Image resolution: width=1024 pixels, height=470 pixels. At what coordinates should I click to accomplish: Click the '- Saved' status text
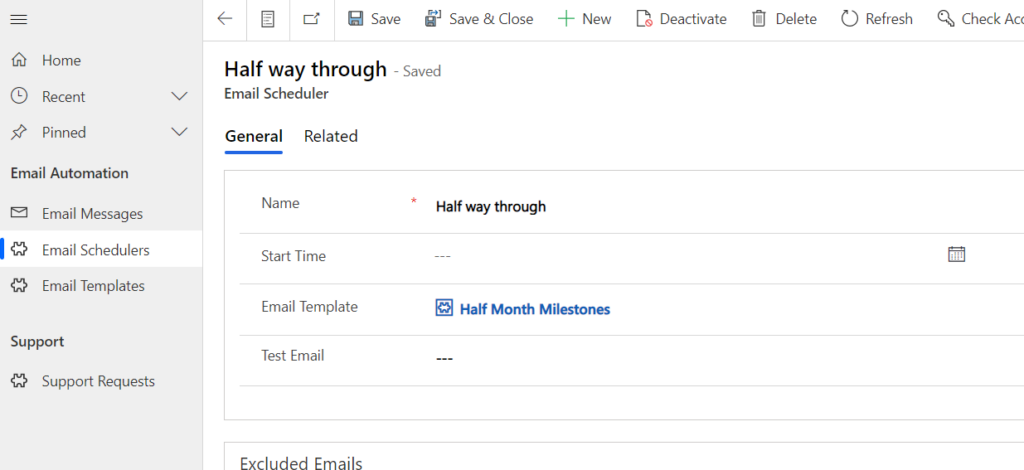(417, 71)
